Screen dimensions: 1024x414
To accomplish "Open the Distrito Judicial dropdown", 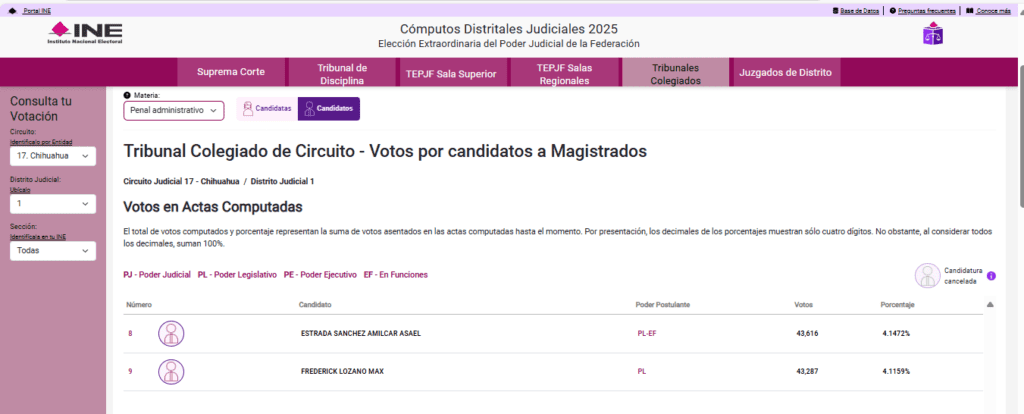I will (53, 204).
